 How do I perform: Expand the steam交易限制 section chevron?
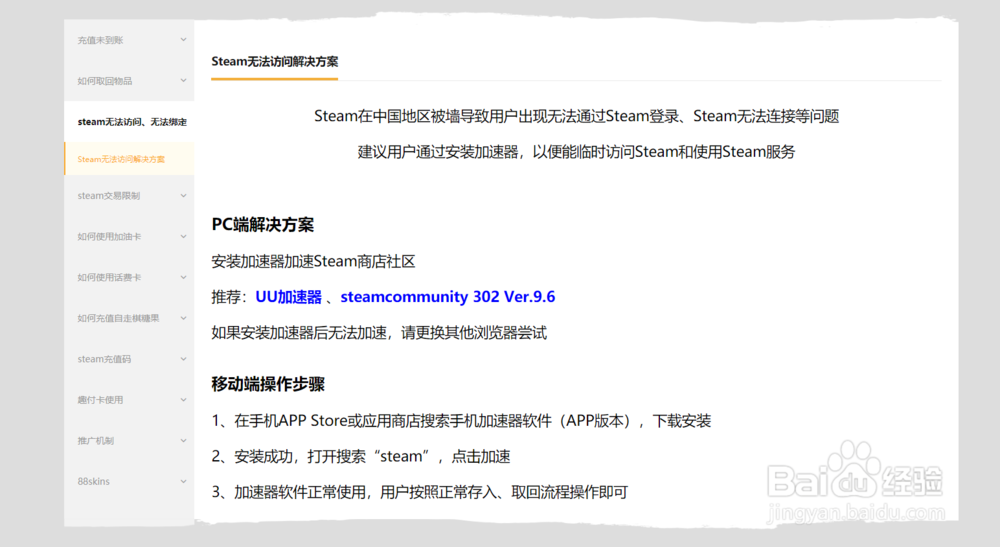point(183,196)
